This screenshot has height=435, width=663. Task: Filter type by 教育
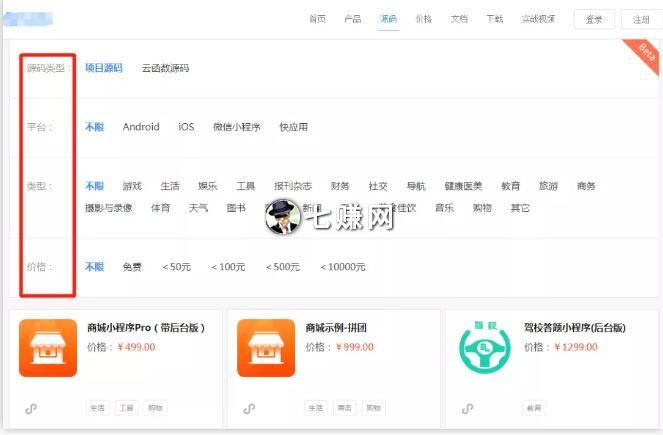[x=510, y=186]
